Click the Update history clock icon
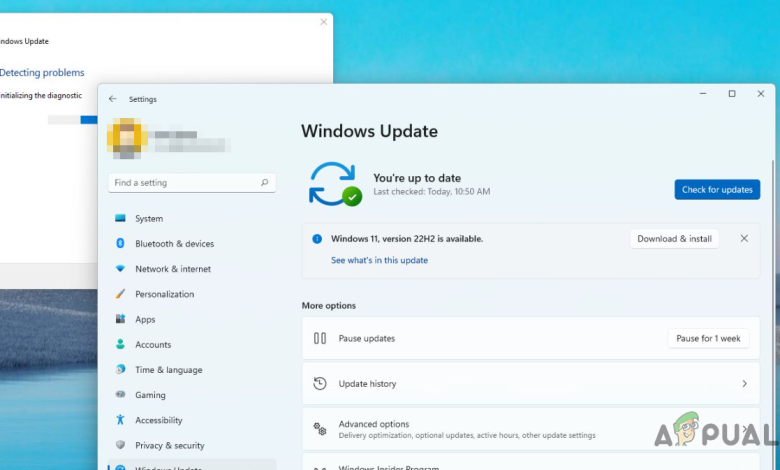 click(320, 383)
